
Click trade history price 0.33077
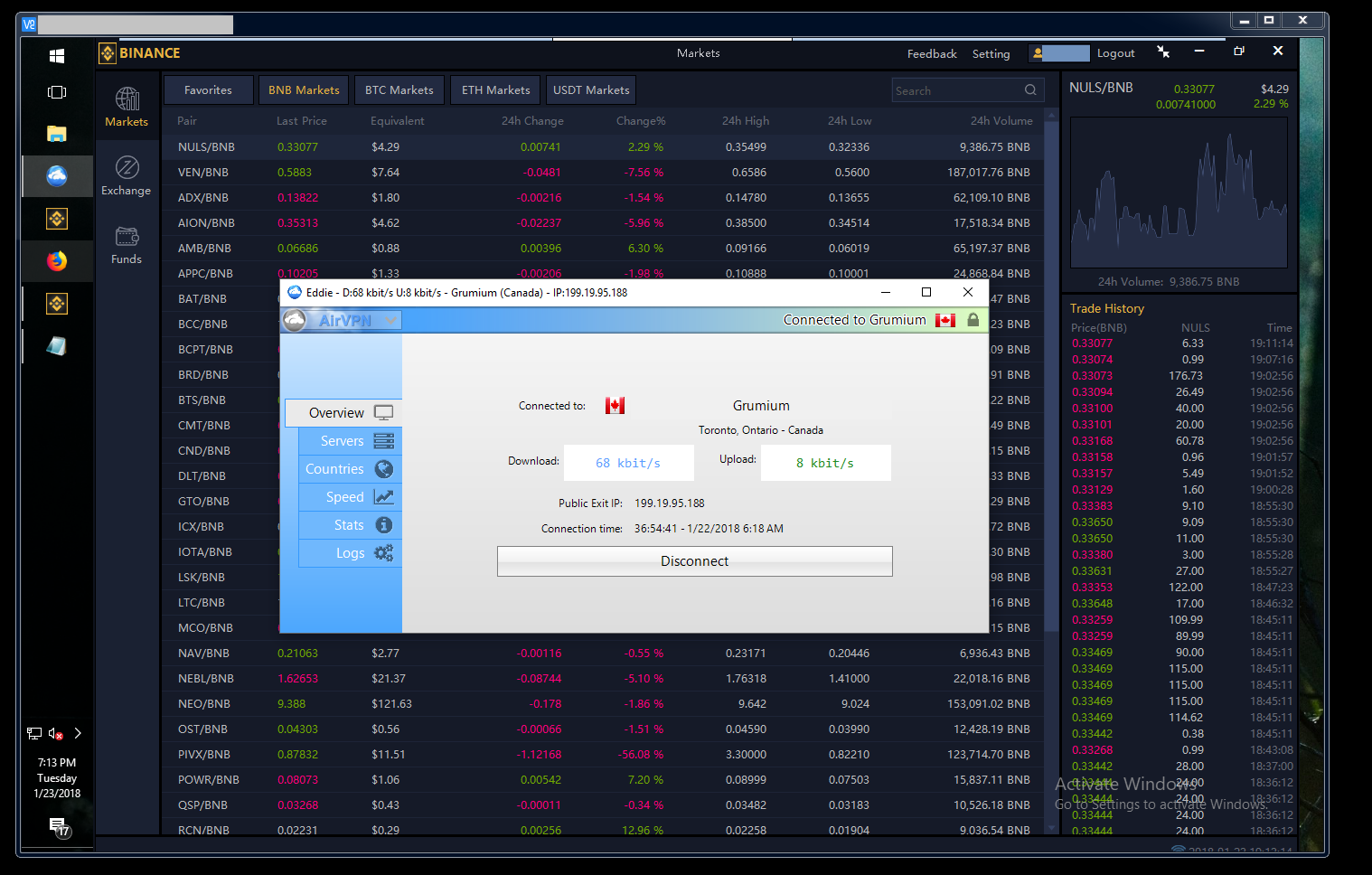(1092, 343)
